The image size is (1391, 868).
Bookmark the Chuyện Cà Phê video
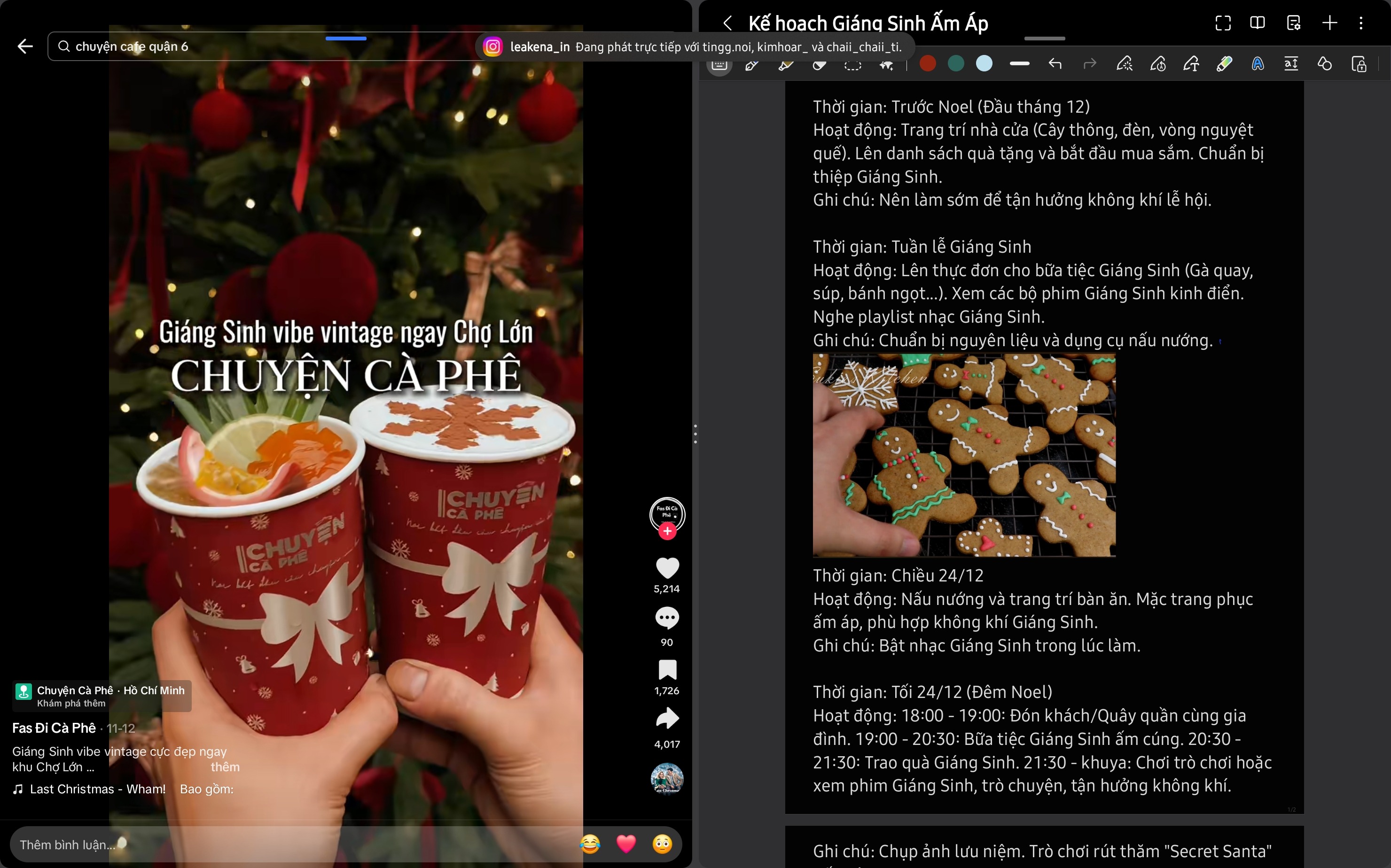point(667,670)
